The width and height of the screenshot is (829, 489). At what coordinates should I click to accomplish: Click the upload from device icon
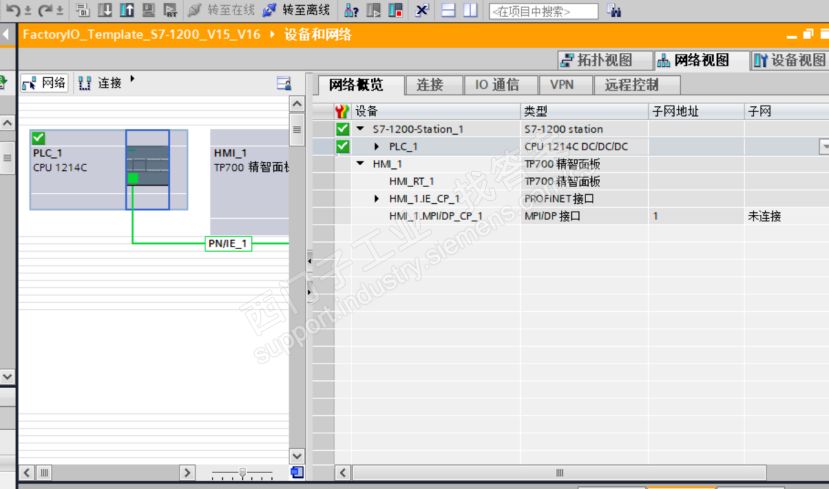point(127,10)
